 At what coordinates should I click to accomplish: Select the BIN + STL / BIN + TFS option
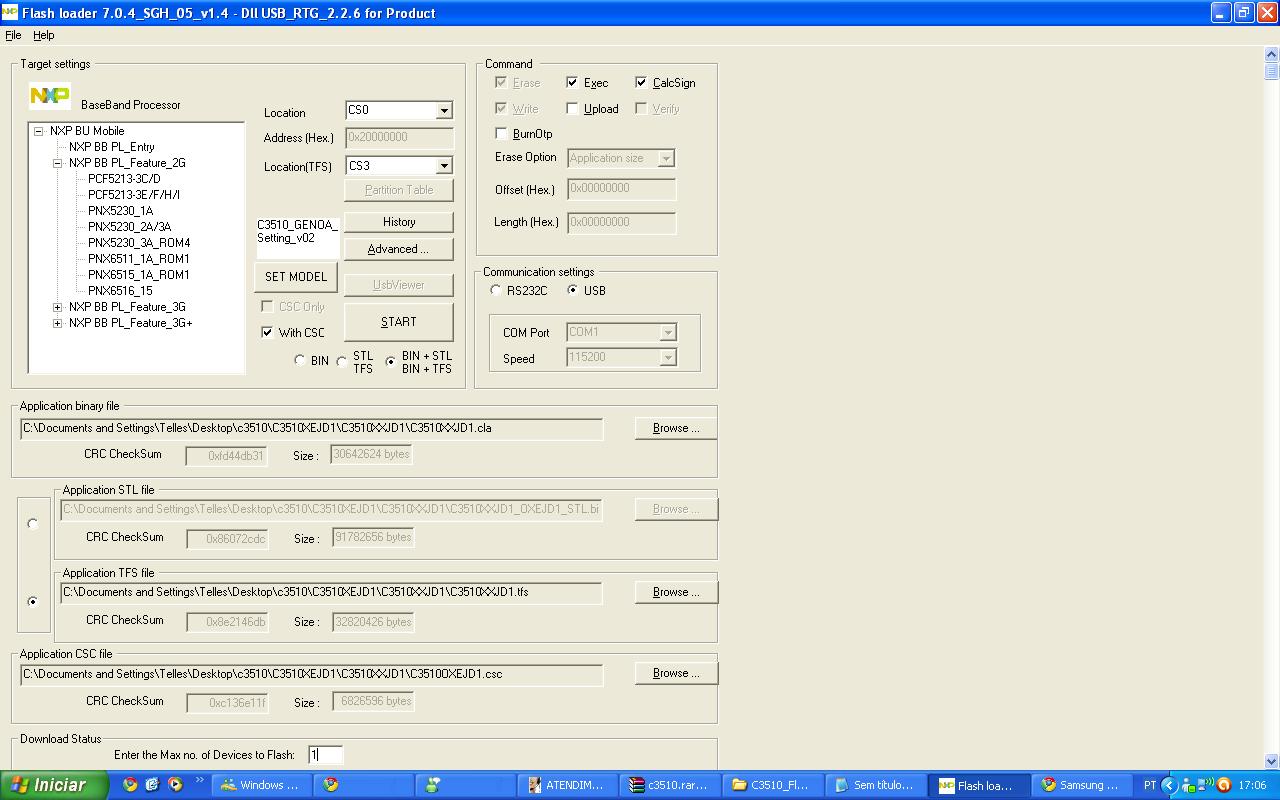click(x=390, y=362)
